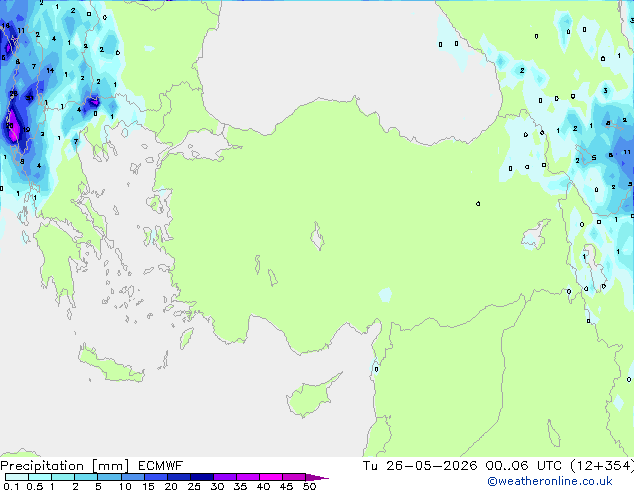Click the precipitation value '18' on the map
The image size is (634, 490).
[x=6, y=25]
